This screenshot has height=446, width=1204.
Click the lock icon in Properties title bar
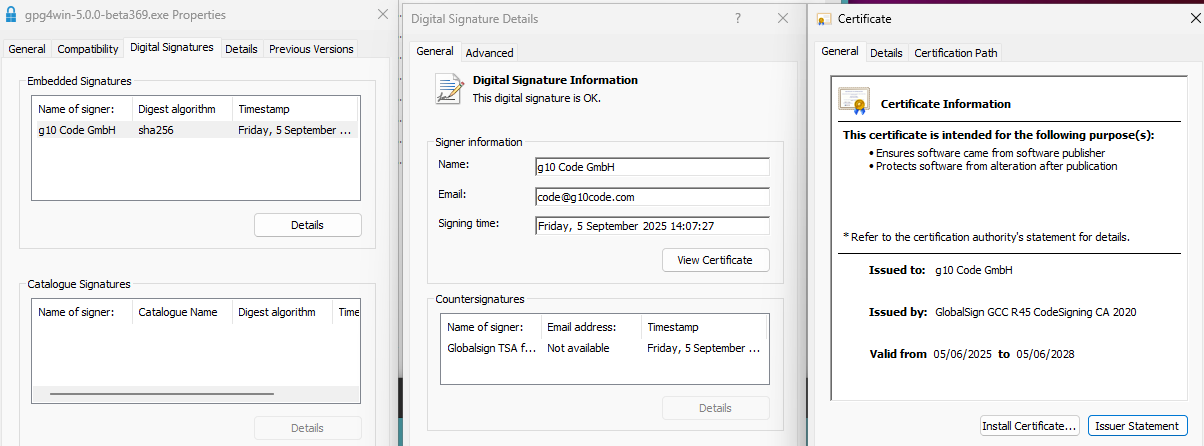11,15
